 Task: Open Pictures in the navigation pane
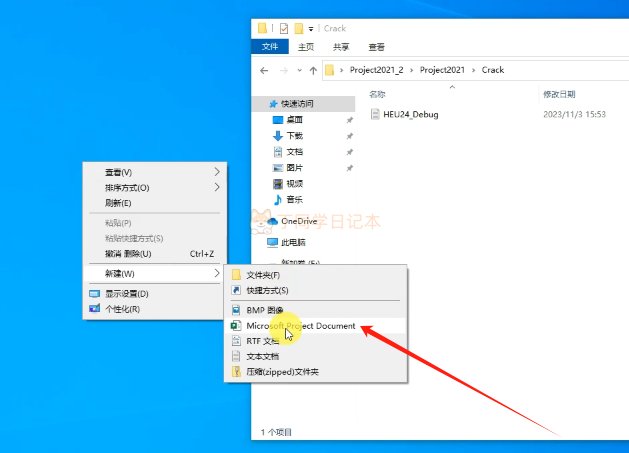pos(294,168)
